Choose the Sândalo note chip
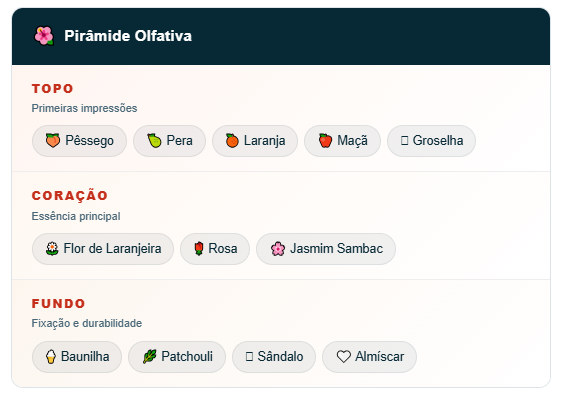565x397 pixels. point(274,357)
